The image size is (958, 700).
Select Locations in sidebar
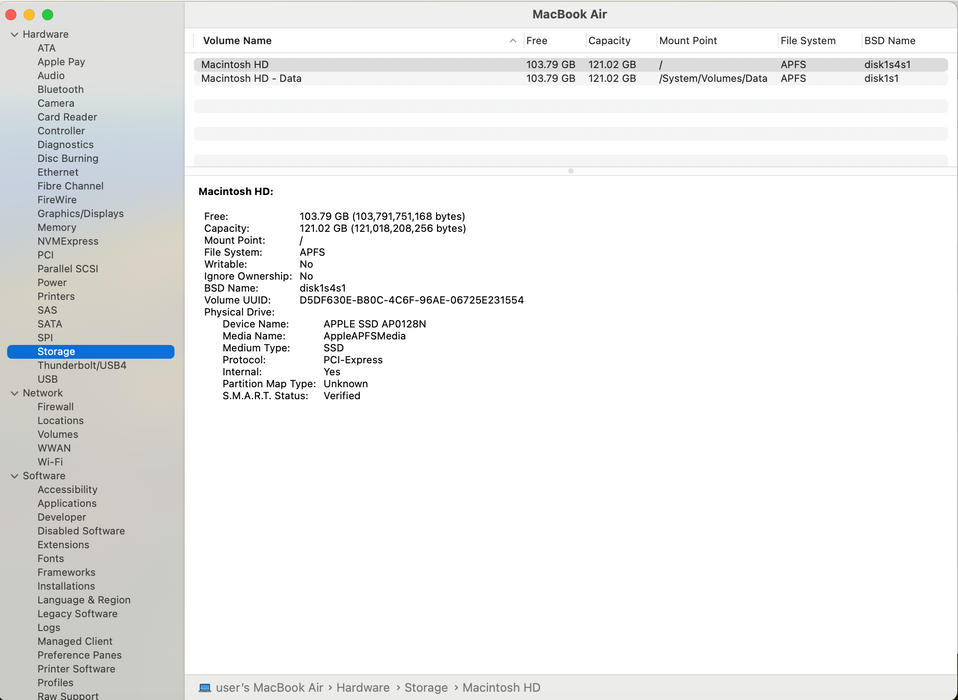click(60, 421)
